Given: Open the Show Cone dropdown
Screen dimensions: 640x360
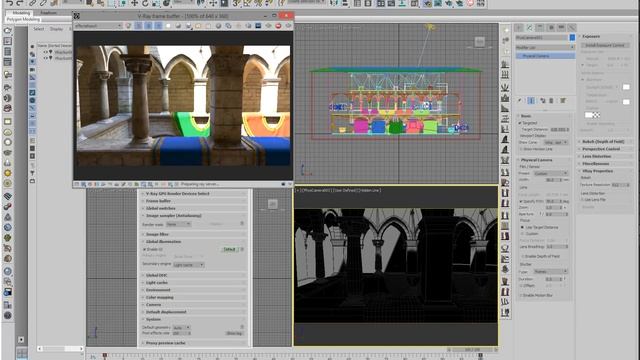Looking at the screenshot, I should [556, 142].
